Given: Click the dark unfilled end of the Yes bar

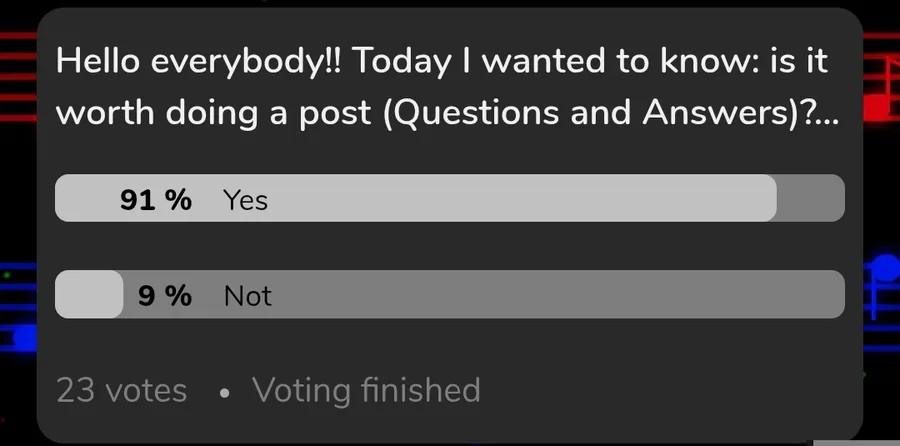Looking at the screenshot, I should (810, 198).
